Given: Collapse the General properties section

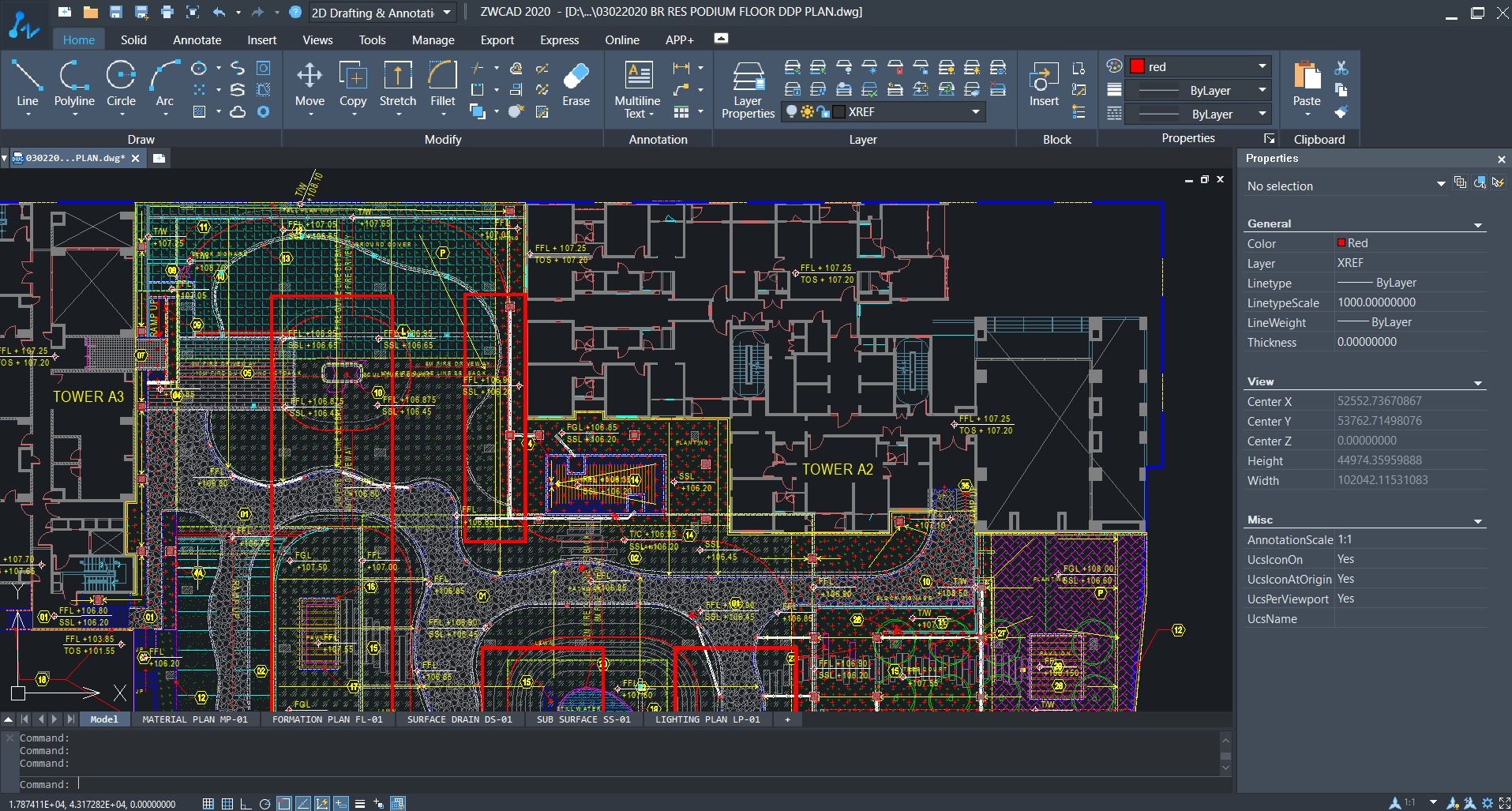Looking at the screenshot, I should tap(1478, 225).
